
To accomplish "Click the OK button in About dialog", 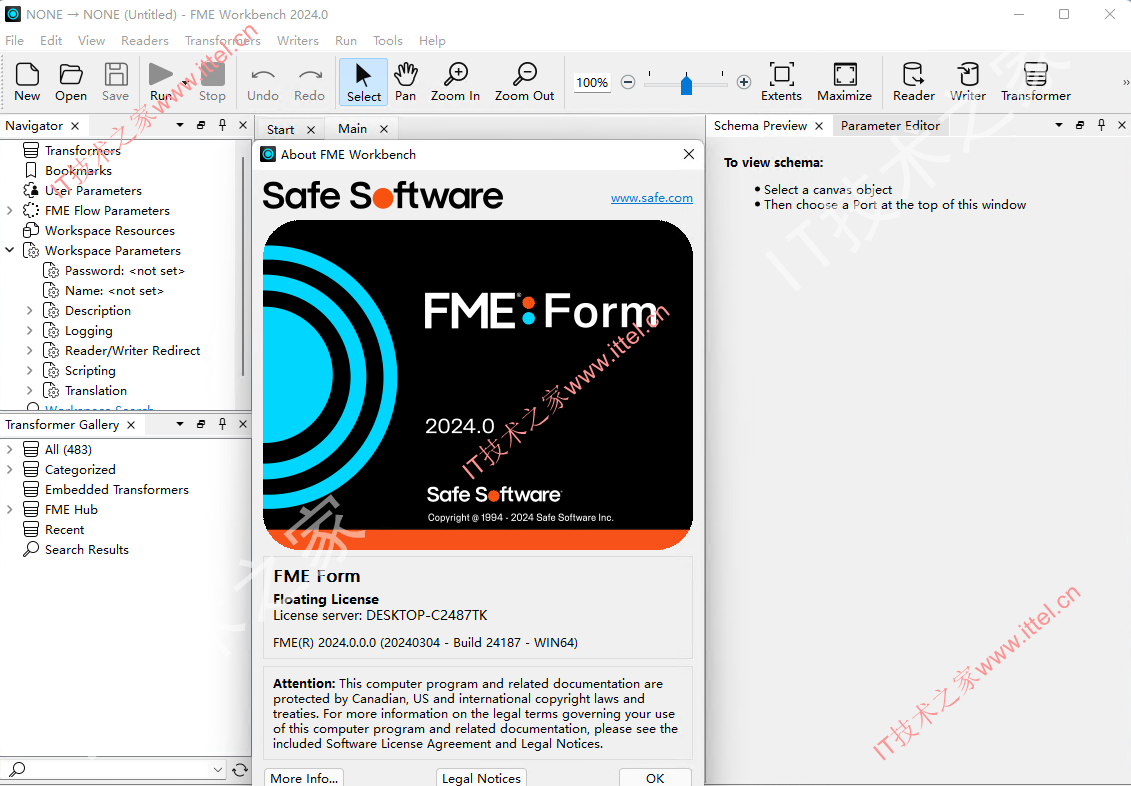I will (x=655, y=777).
